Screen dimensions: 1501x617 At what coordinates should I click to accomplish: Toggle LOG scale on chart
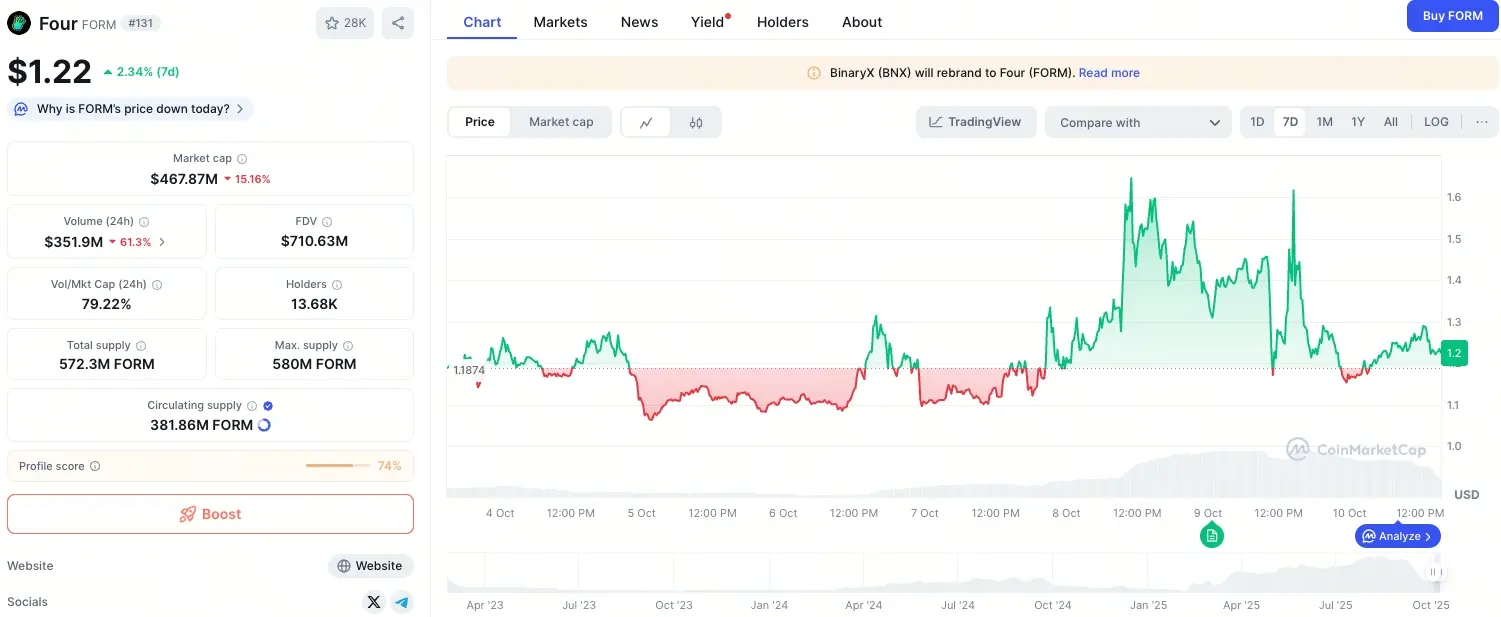click(x=1436, y=122)
